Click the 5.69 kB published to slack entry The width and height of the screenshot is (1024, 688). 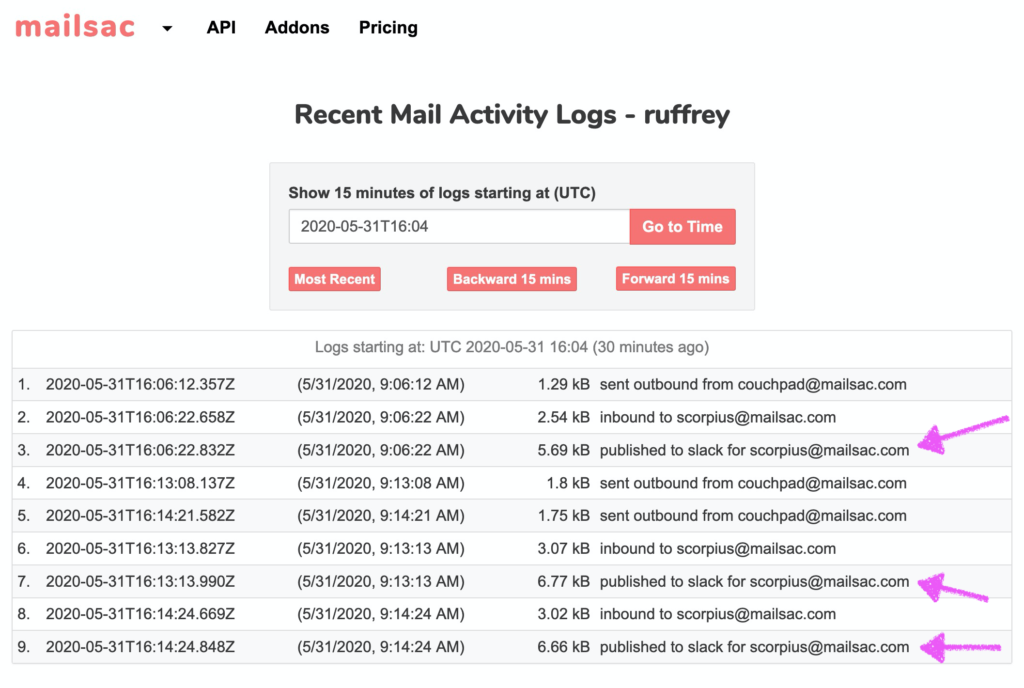coord(754,450)
